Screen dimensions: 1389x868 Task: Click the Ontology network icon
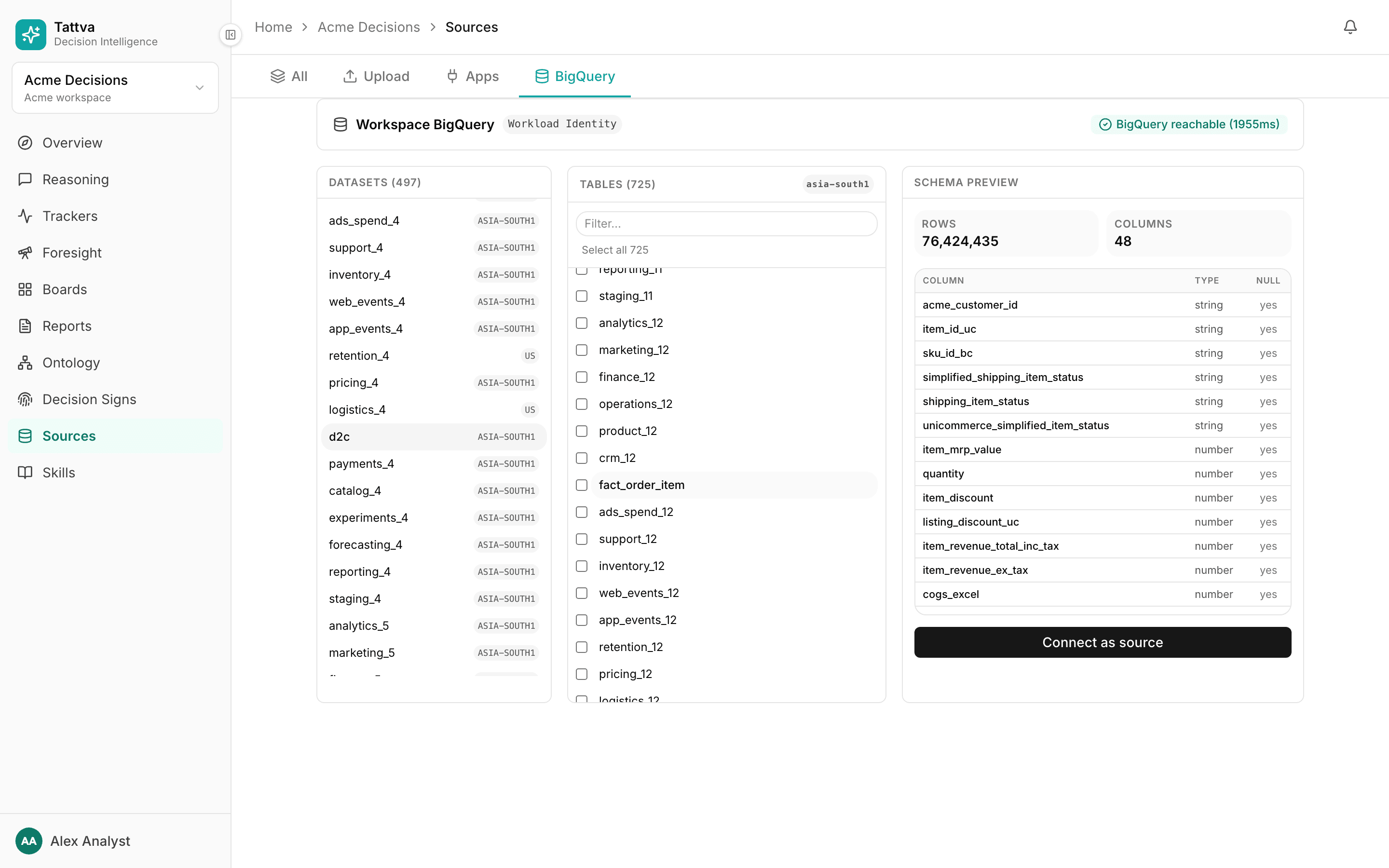pos(25,363)
